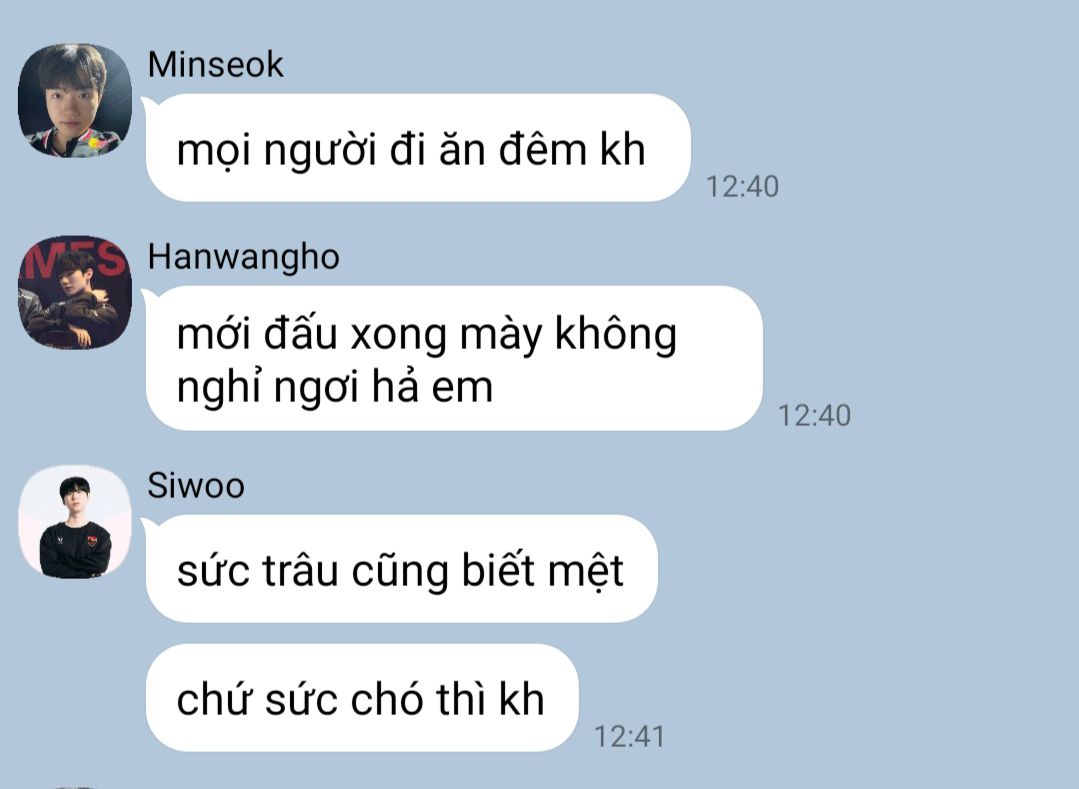Select the message 'mọi người đi ăn đêm kh'

coord(418,148)
